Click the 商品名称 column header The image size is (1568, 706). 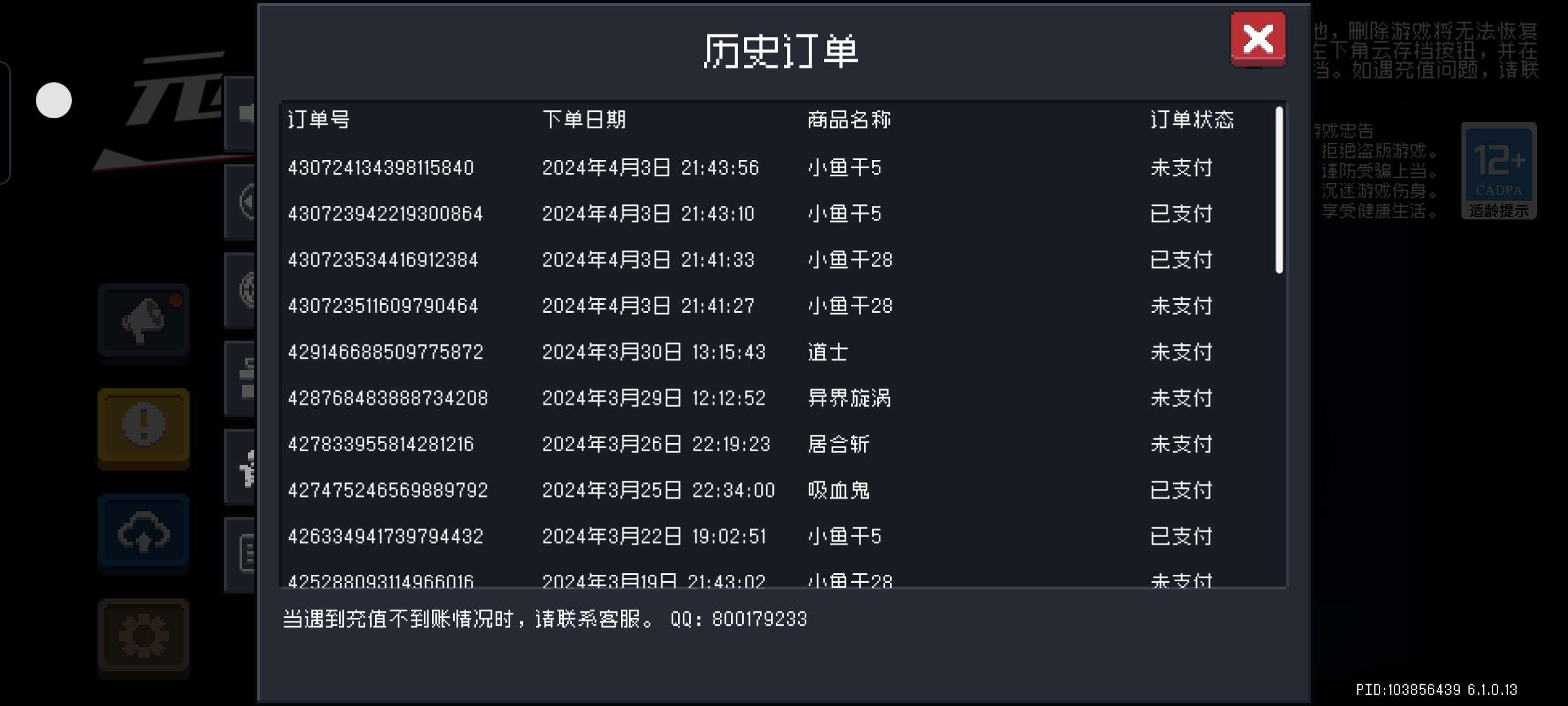coord(849,119)
